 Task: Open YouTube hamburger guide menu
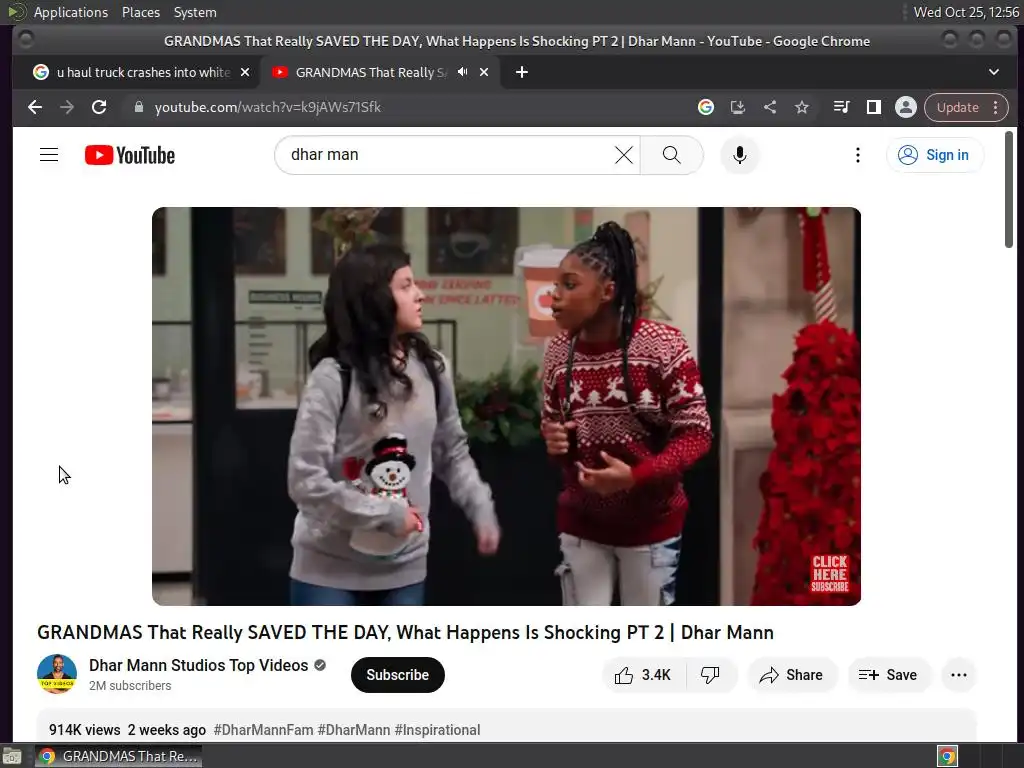[x=49, y=155]
